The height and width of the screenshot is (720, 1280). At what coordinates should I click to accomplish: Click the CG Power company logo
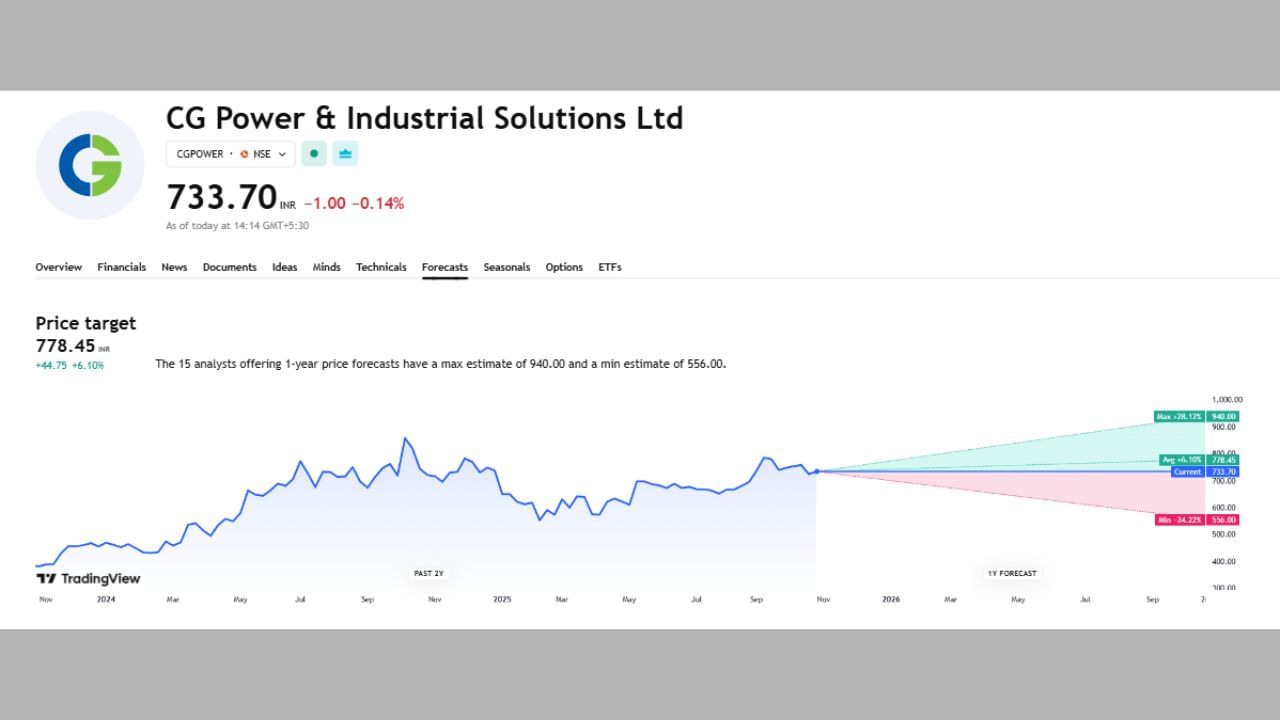point(90,165)
